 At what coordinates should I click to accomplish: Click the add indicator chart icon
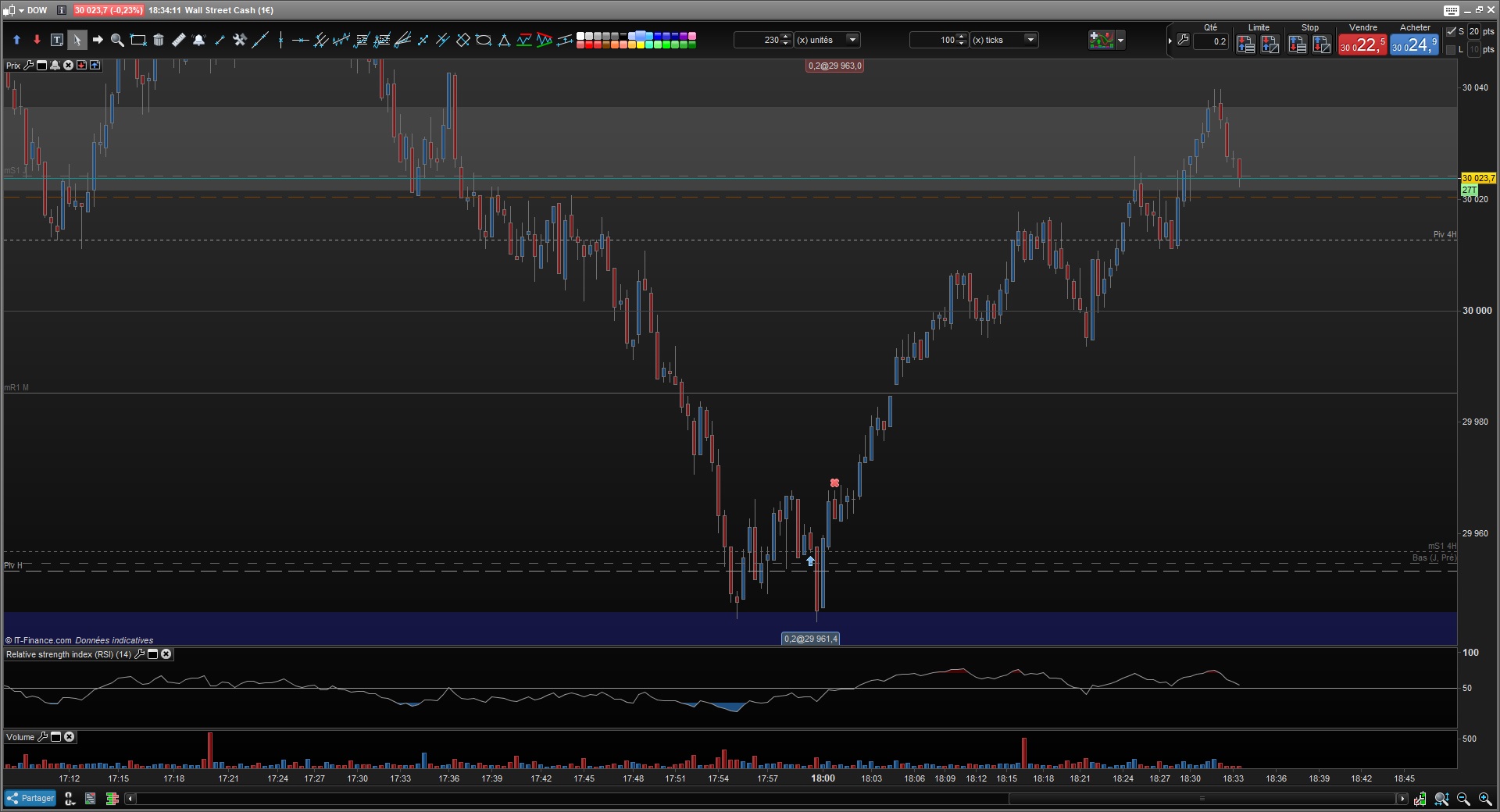tap(1101, 40)
